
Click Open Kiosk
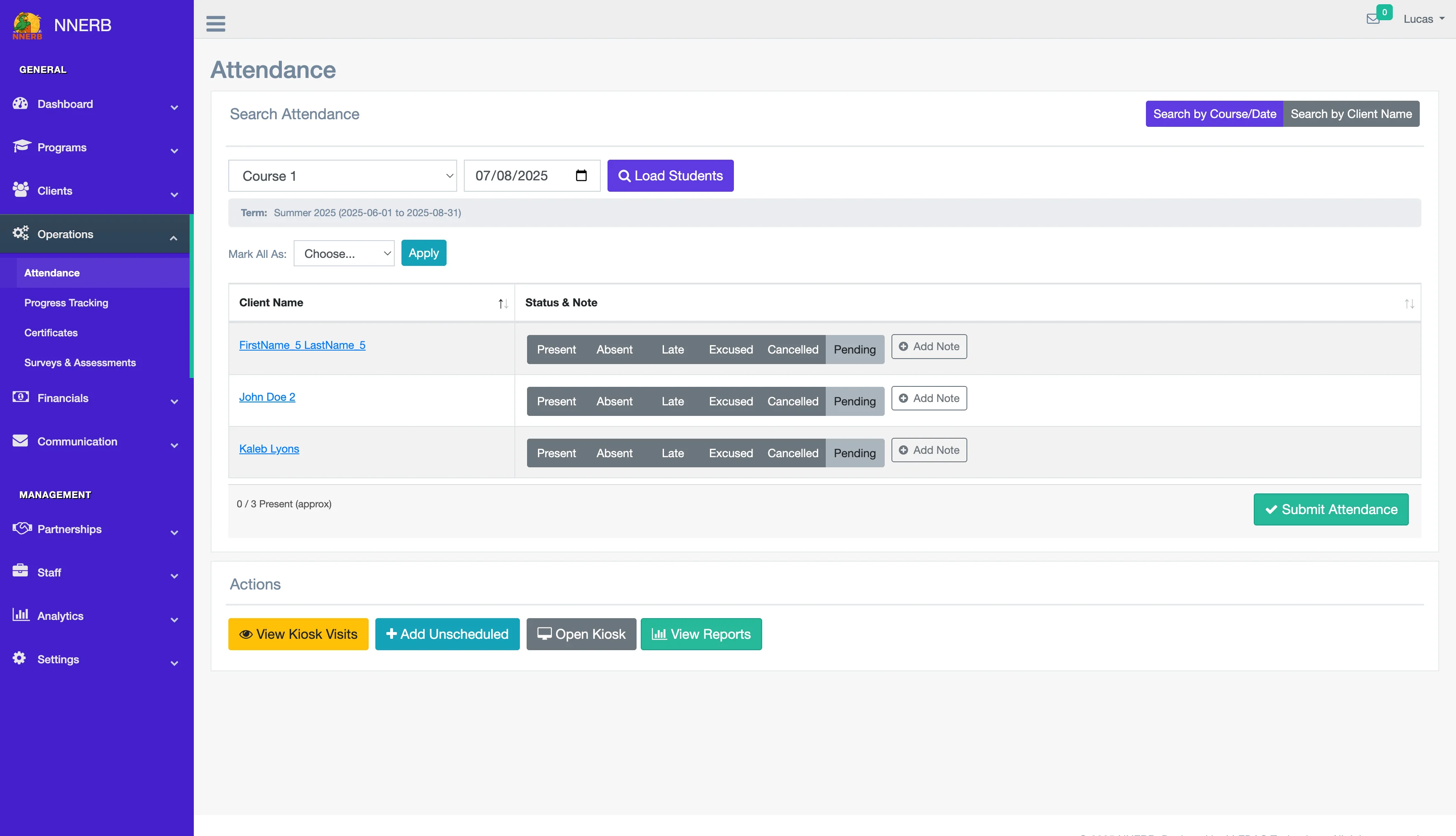point(581,634)
